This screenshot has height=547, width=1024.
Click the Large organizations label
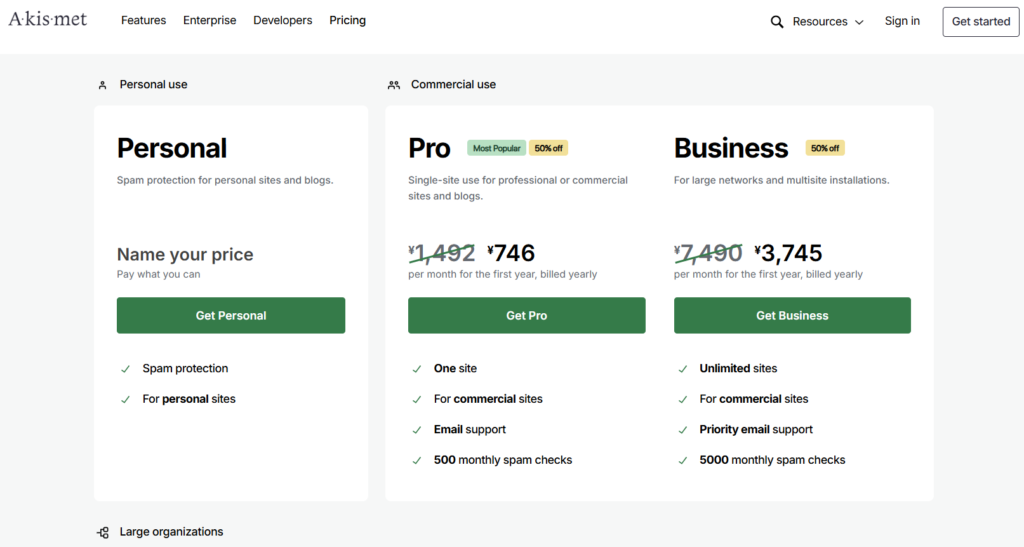pyautogui.click(x=171, y=531)
